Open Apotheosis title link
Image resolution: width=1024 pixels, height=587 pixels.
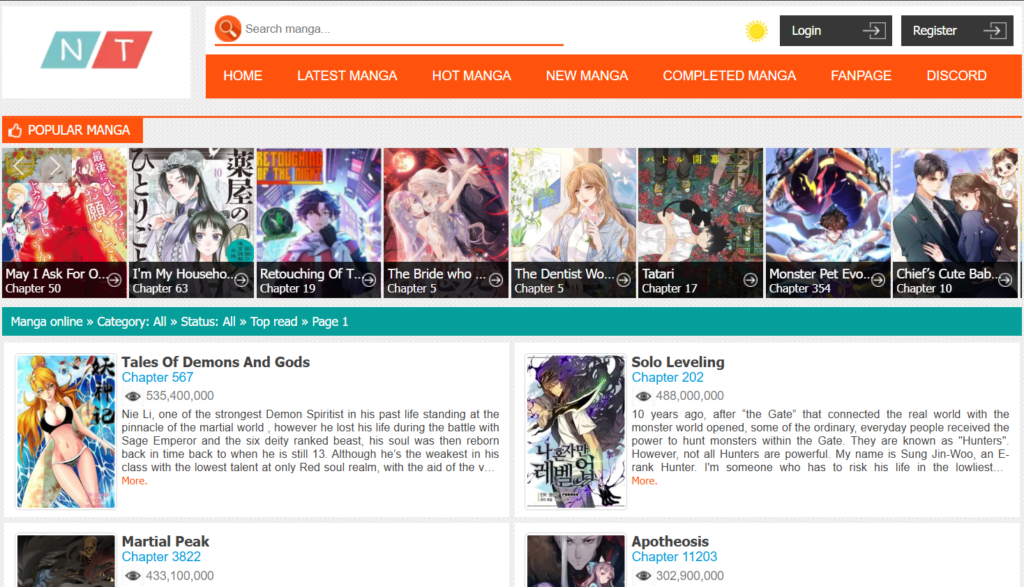pyautogui.click(x=670, y=541)
